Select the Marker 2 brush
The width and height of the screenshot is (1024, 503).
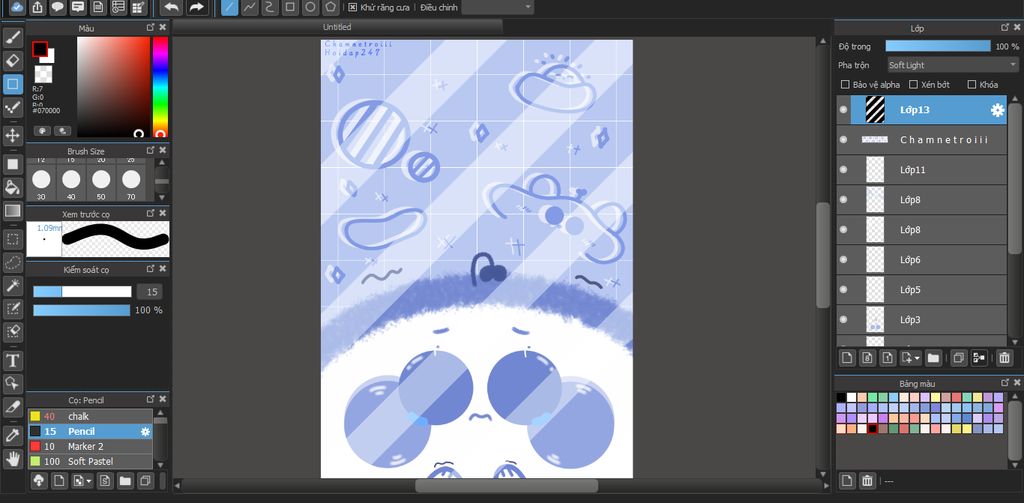[90, 446]
